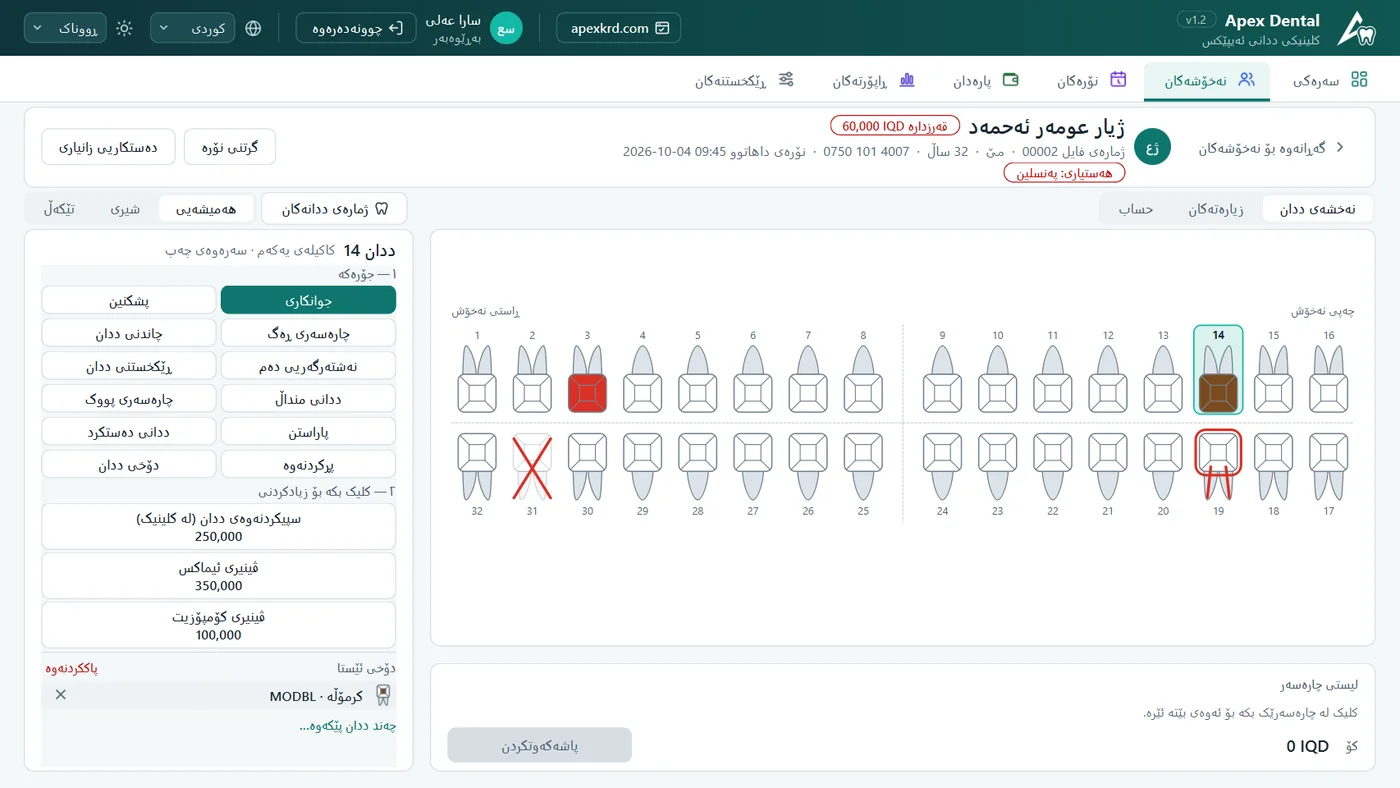The image size is (1400, 788).
Task: Click دەستکاریی زانیاری button
Action: [108, 147]
